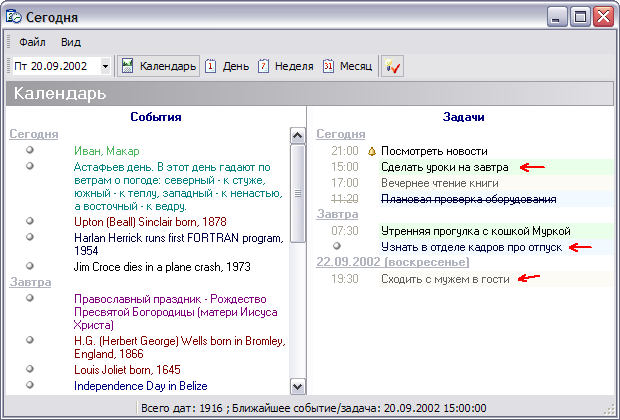Click the status bar text Всего дат: 1916

[x=182, y=408]
